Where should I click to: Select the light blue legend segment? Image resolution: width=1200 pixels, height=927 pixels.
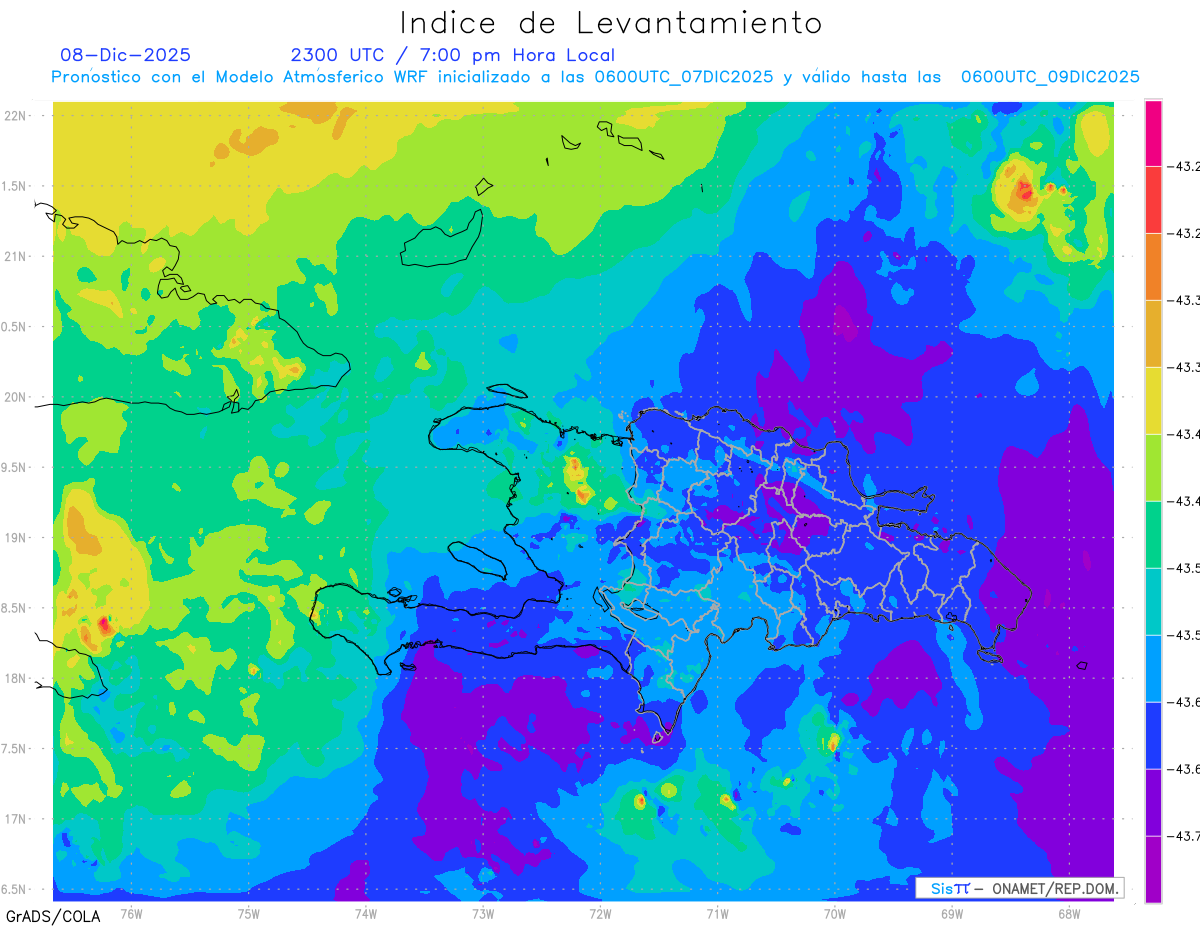(1153, 668)
